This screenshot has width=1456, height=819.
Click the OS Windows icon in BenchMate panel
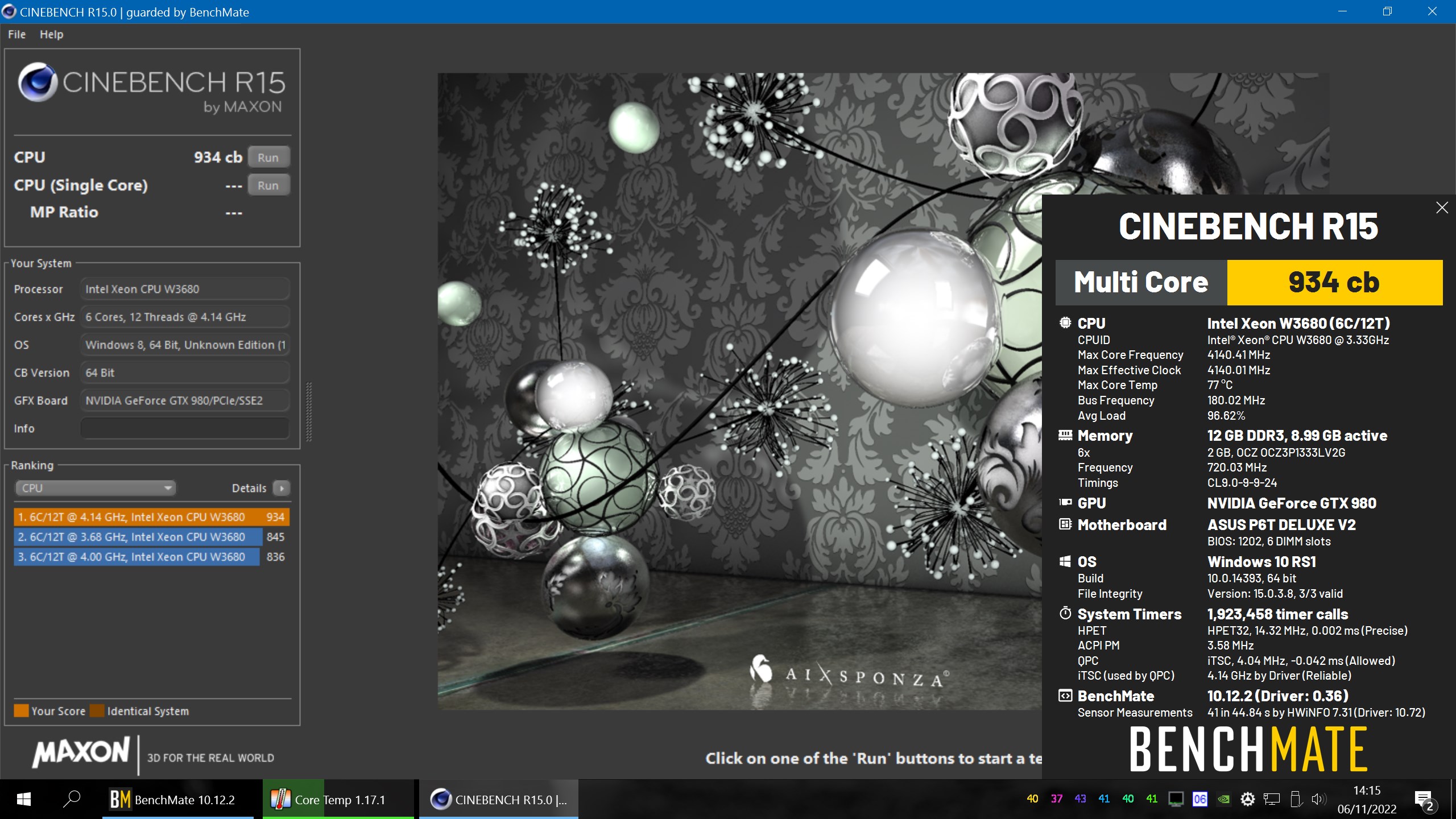[x=1065, y=561]
